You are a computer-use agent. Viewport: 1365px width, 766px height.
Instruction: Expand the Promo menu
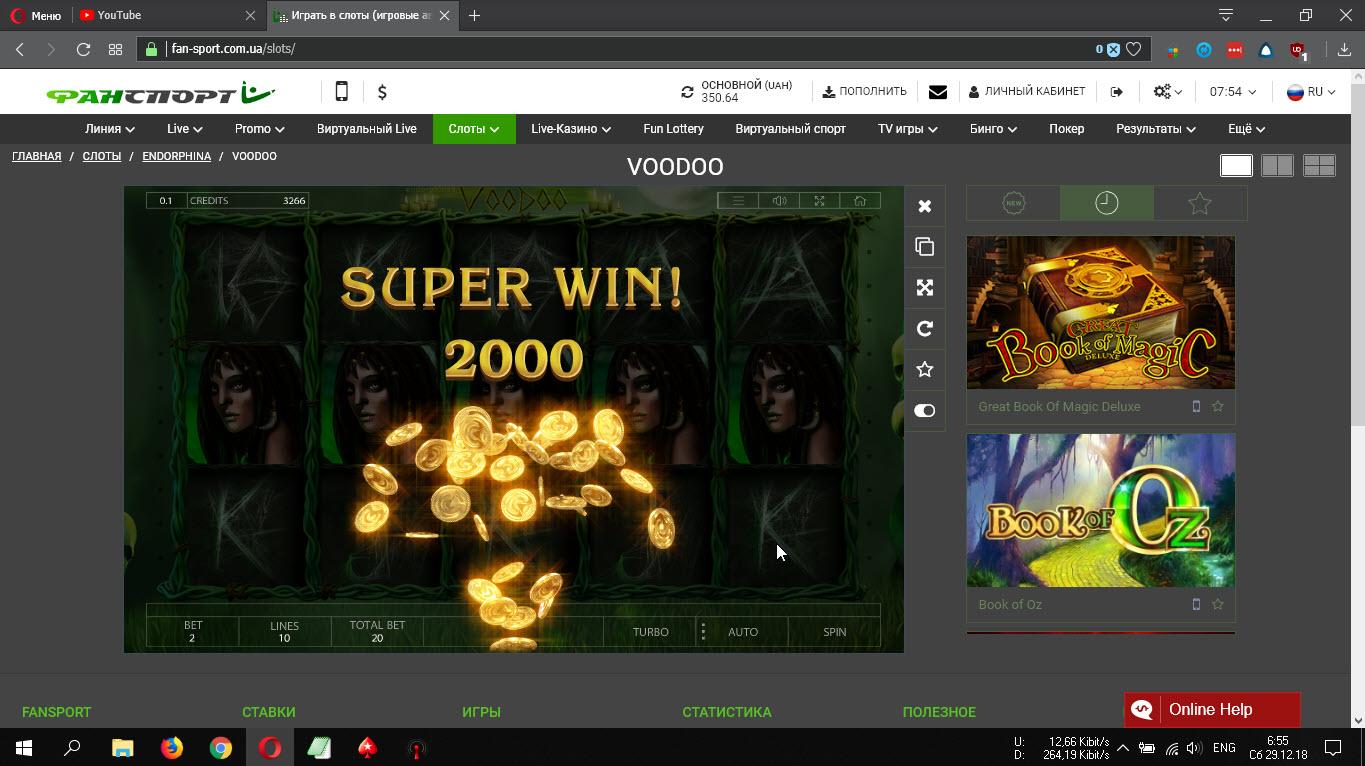(260, 129)
